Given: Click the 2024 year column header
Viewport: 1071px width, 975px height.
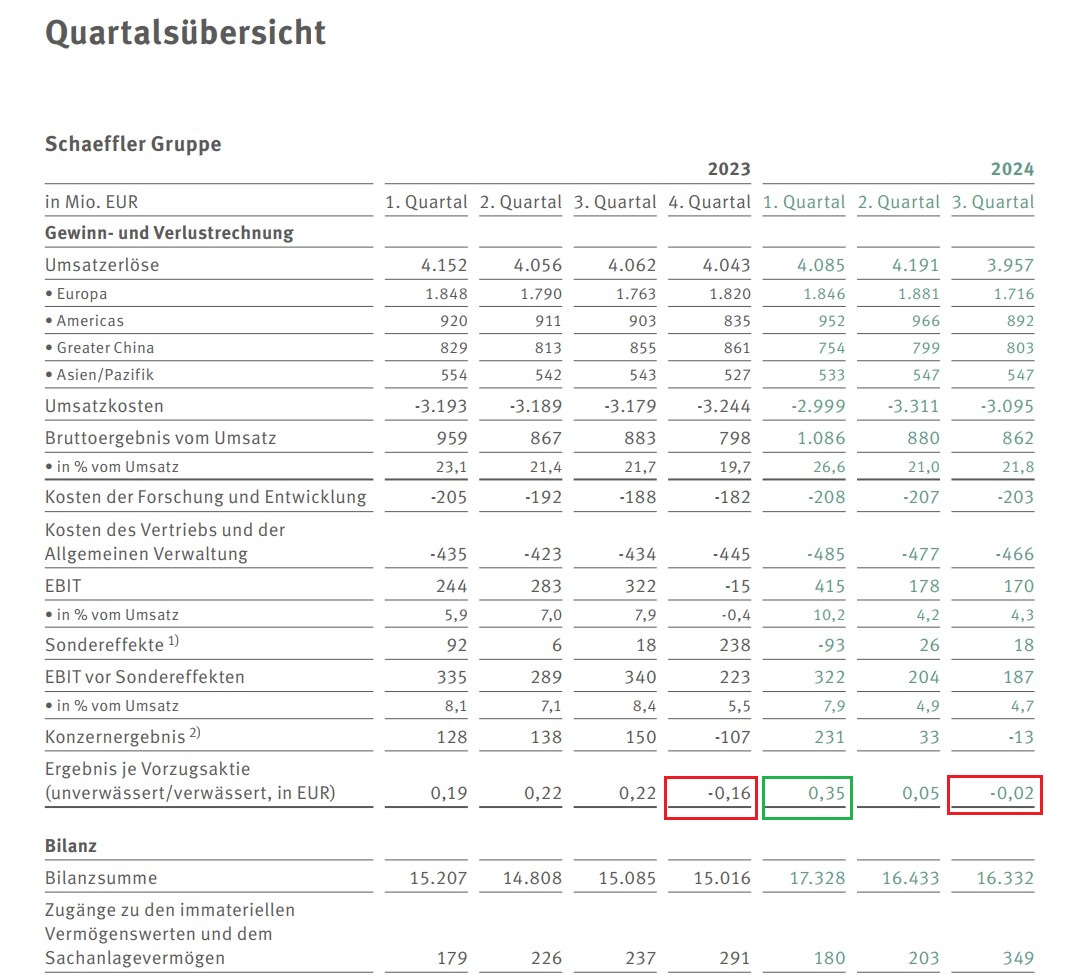Looking at the screenshot, I should 1014,169.
